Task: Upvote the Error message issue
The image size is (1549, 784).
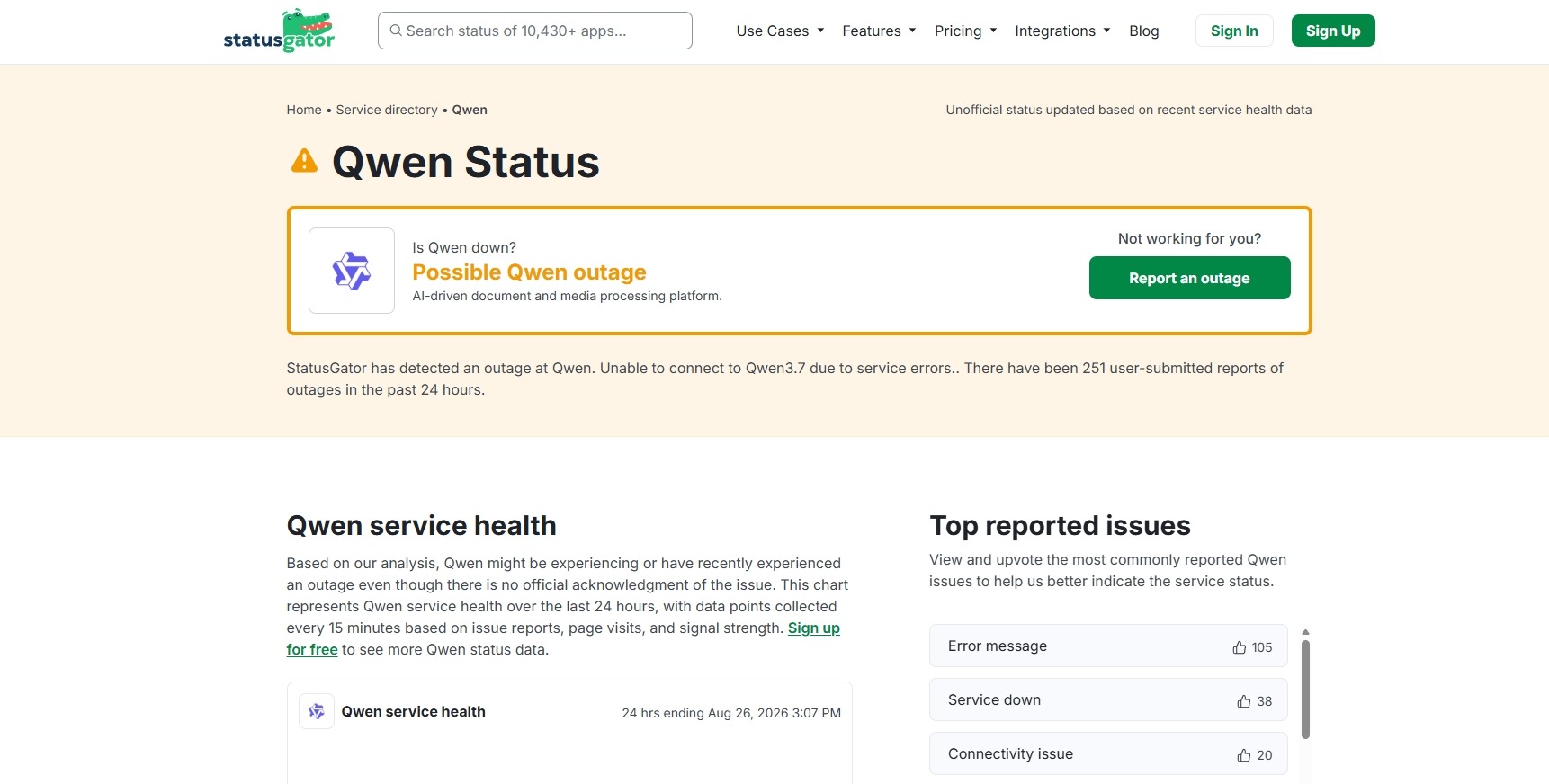Action: pos(1240,647)
